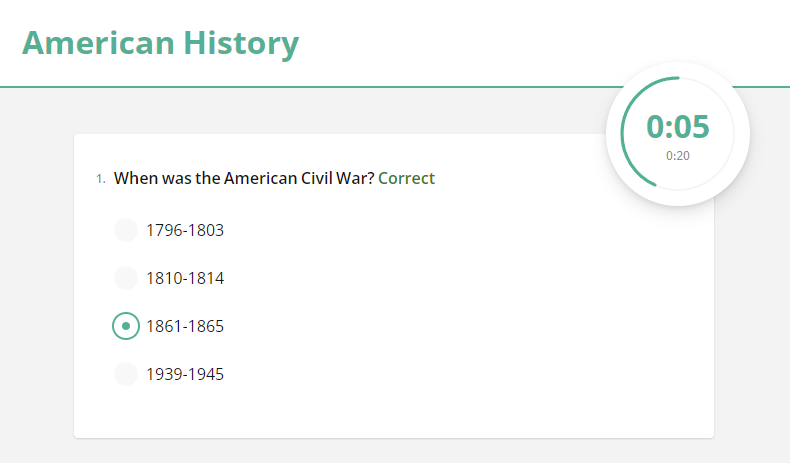
Task: Choose the 1810-1814 radio option
Action: click(125, 278)
